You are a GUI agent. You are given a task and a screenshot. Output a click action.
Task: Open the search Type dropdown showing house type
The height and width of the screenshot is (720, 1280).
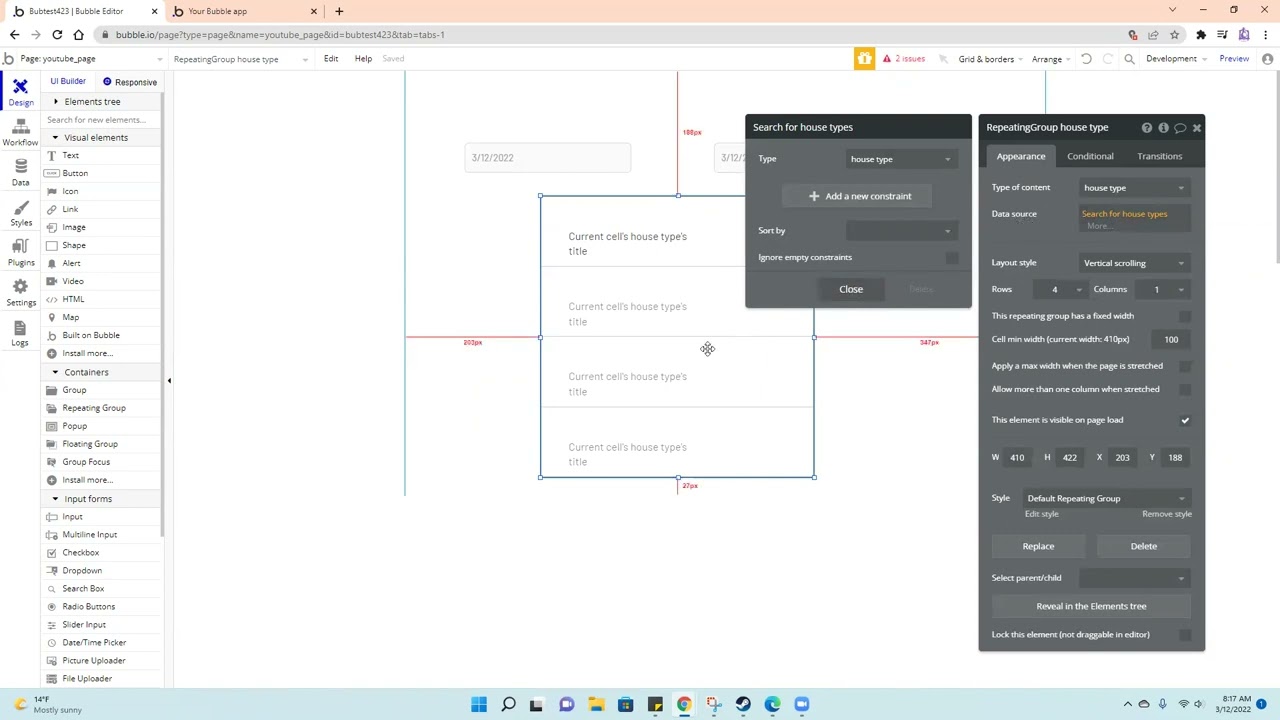tap(900, 159)
